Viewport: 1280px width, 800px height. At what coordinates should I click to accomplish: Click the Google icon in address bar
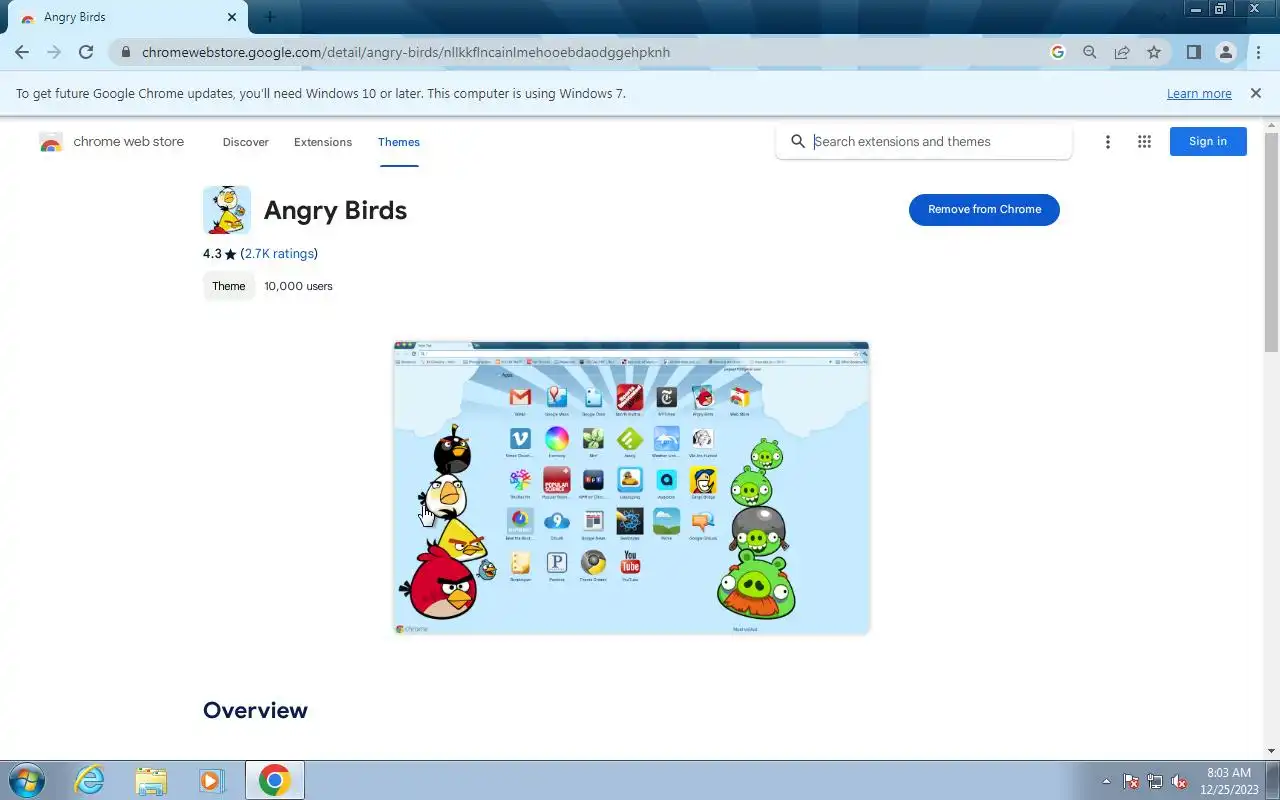pyautogui.click(x=1058, y=52)
